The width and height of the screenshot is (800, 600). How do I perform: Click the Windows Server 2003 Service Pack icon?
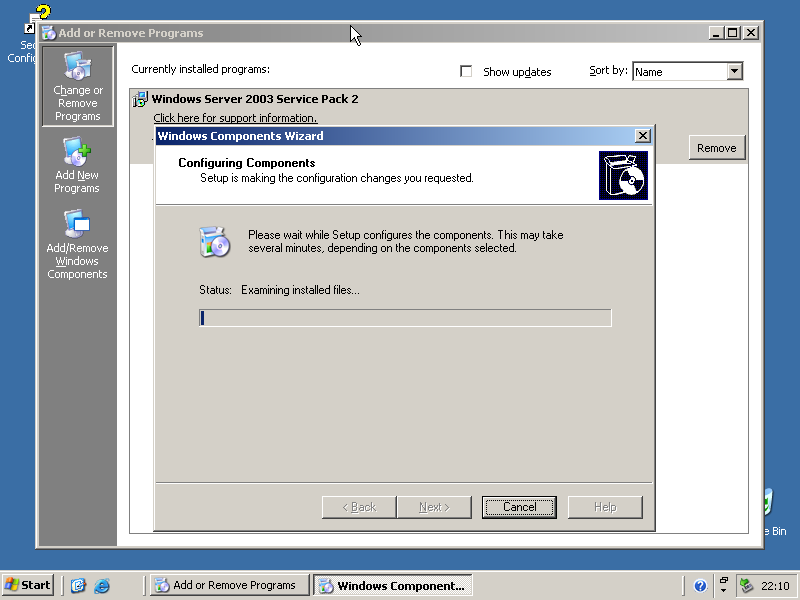140,99
